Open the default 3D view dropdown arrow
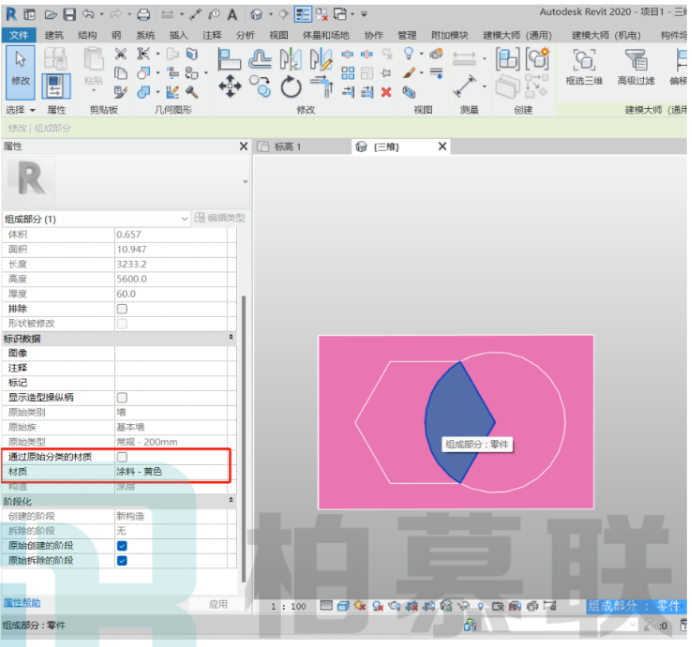This screenshot has height=647, width=692. click(x=271, y=15)
